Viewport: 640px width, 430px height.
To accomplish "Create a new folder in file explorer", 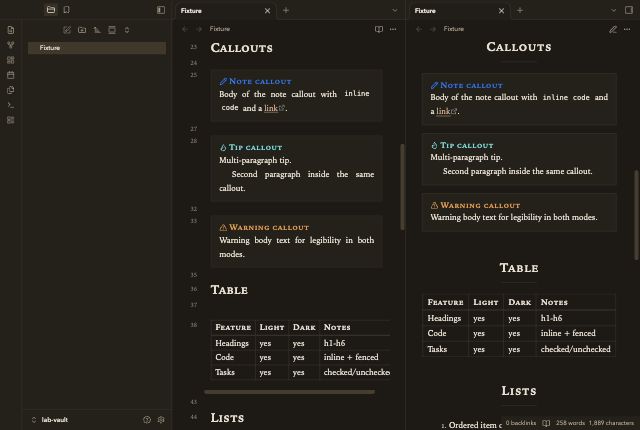I will tap(82, 30).
